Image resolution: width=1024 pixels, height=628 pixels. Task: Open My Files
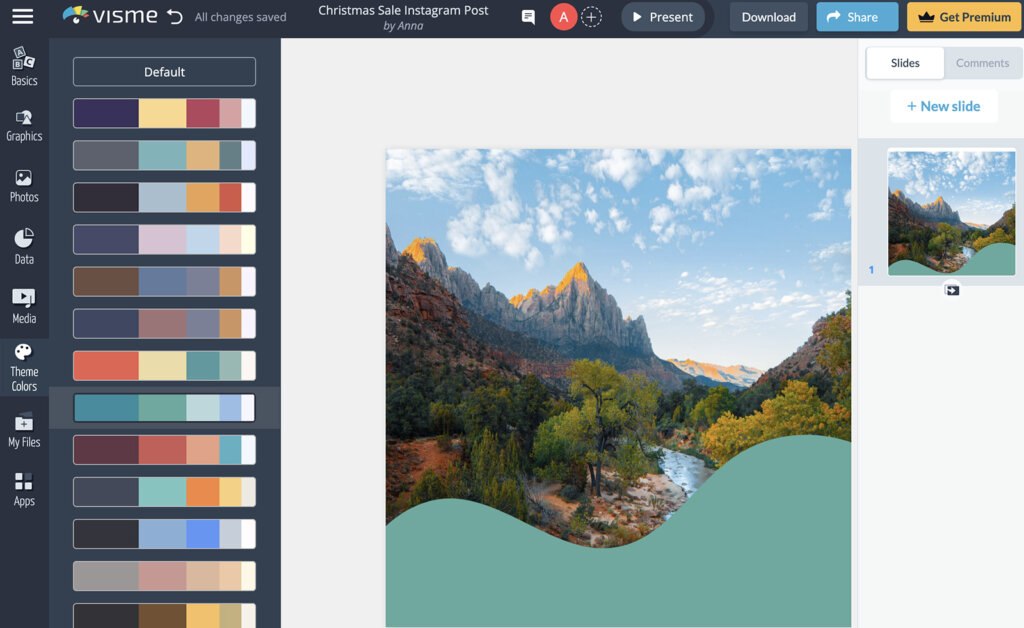pos(23,429)
